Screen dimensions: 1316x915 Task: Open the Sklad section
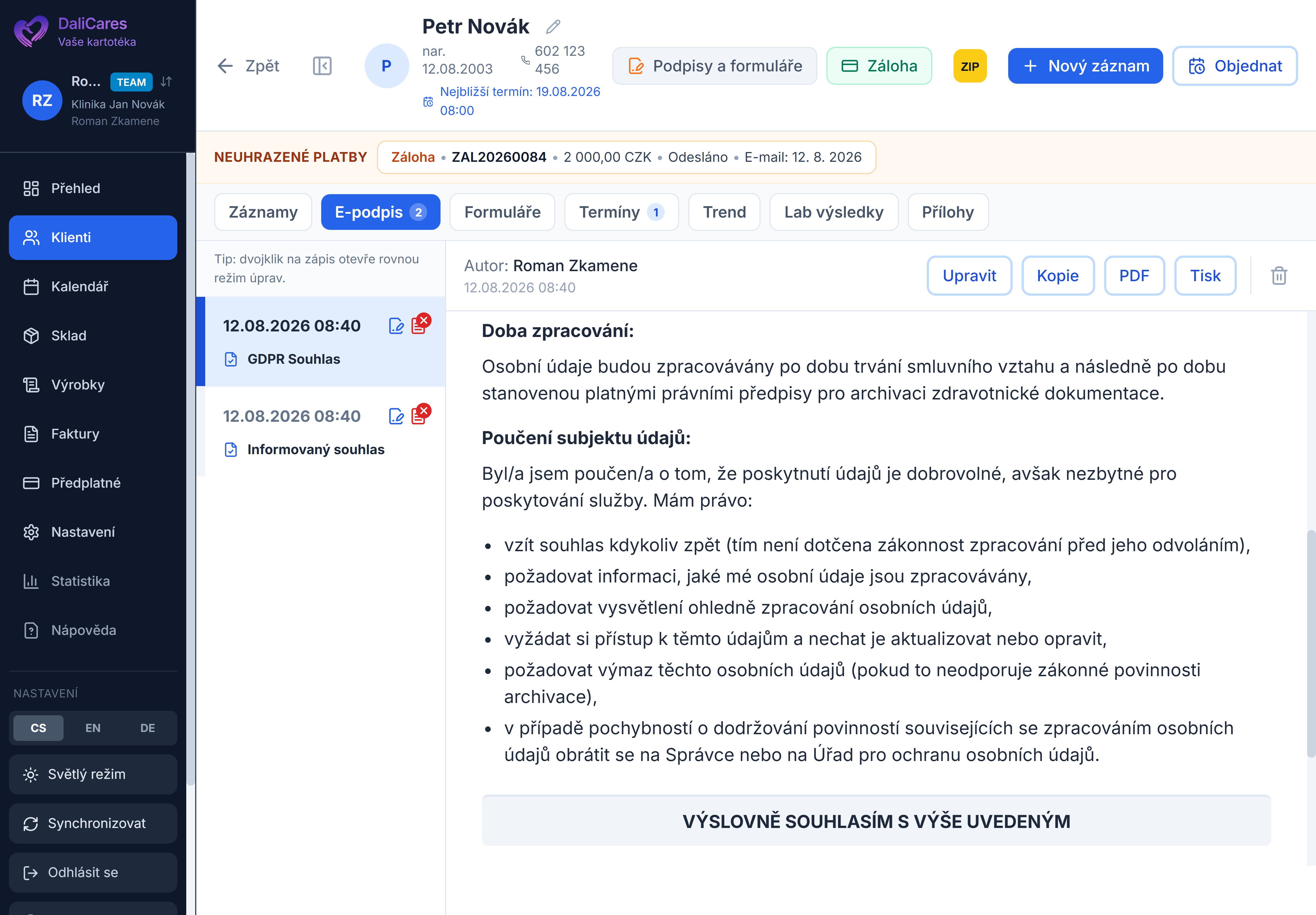click(x=93, y=336)
